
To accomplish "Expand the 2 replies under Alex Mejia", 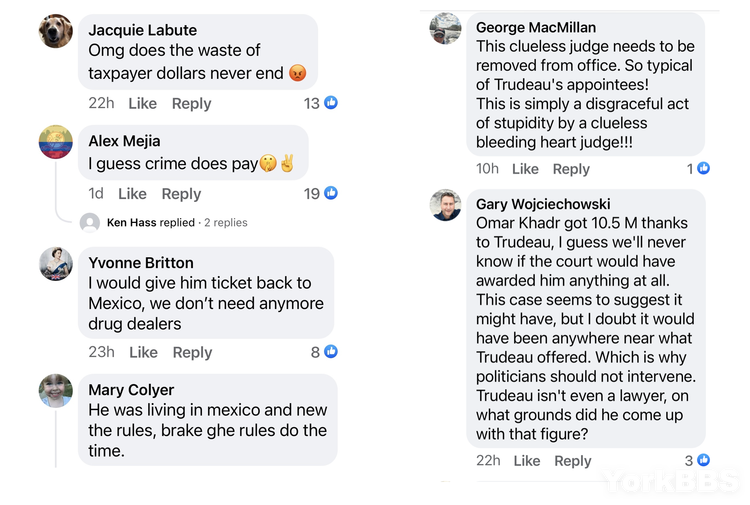I will tap(226, 222).
